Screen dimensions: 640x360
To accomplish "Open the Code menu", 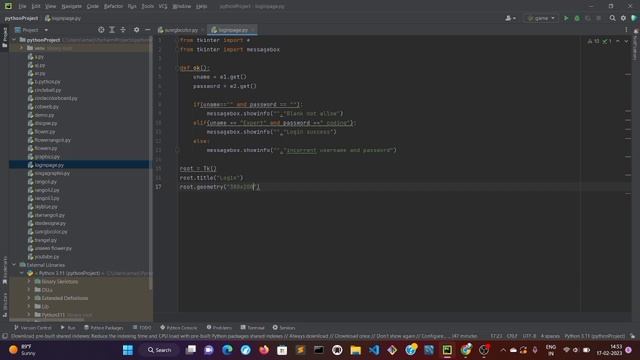I will pyautogui.click(x=93, y=6).
